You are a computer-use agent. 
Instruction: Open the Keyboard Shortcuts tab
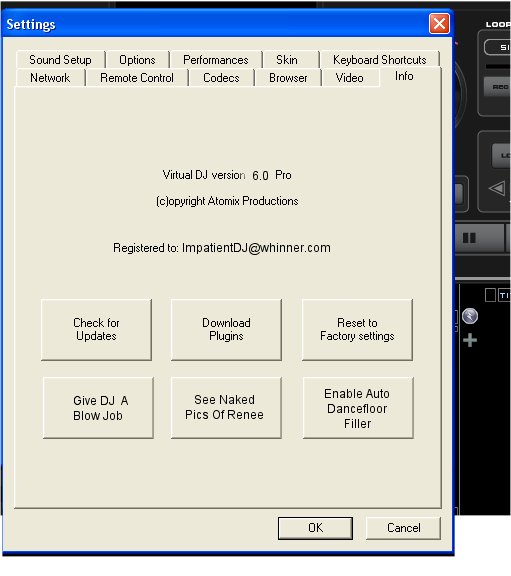click(379, 60)
